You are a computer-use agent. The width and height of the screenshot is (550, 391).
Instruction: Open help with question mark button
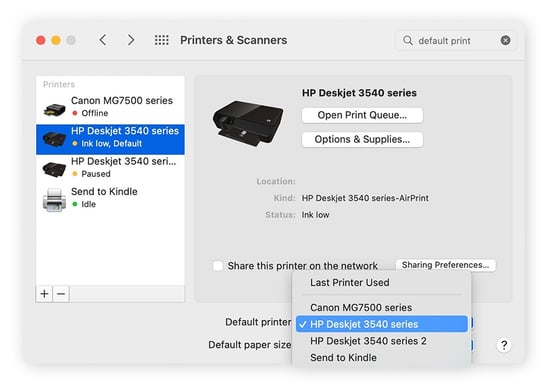pos(504,345)
